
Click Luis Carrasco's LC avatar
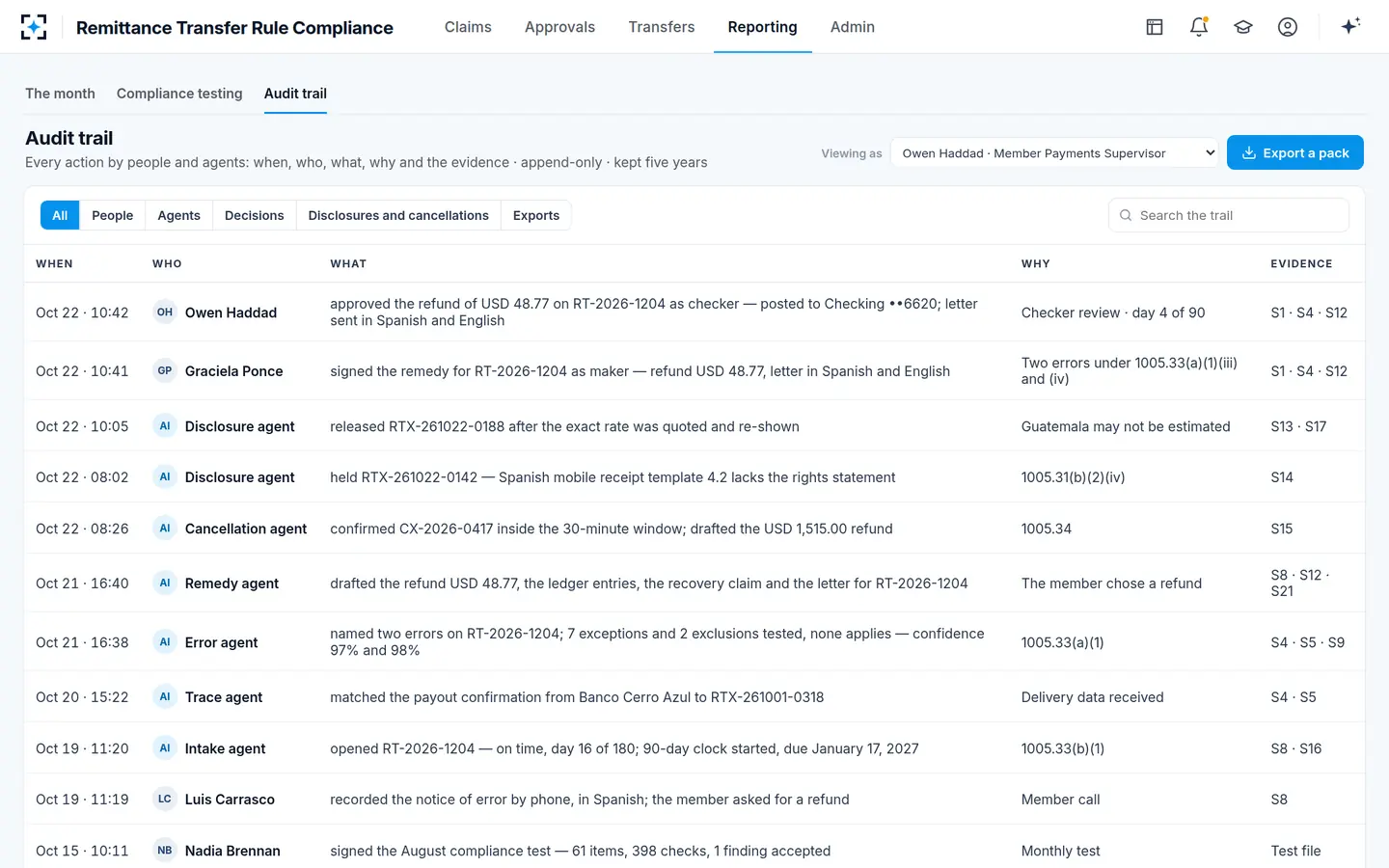pos(165,800)
